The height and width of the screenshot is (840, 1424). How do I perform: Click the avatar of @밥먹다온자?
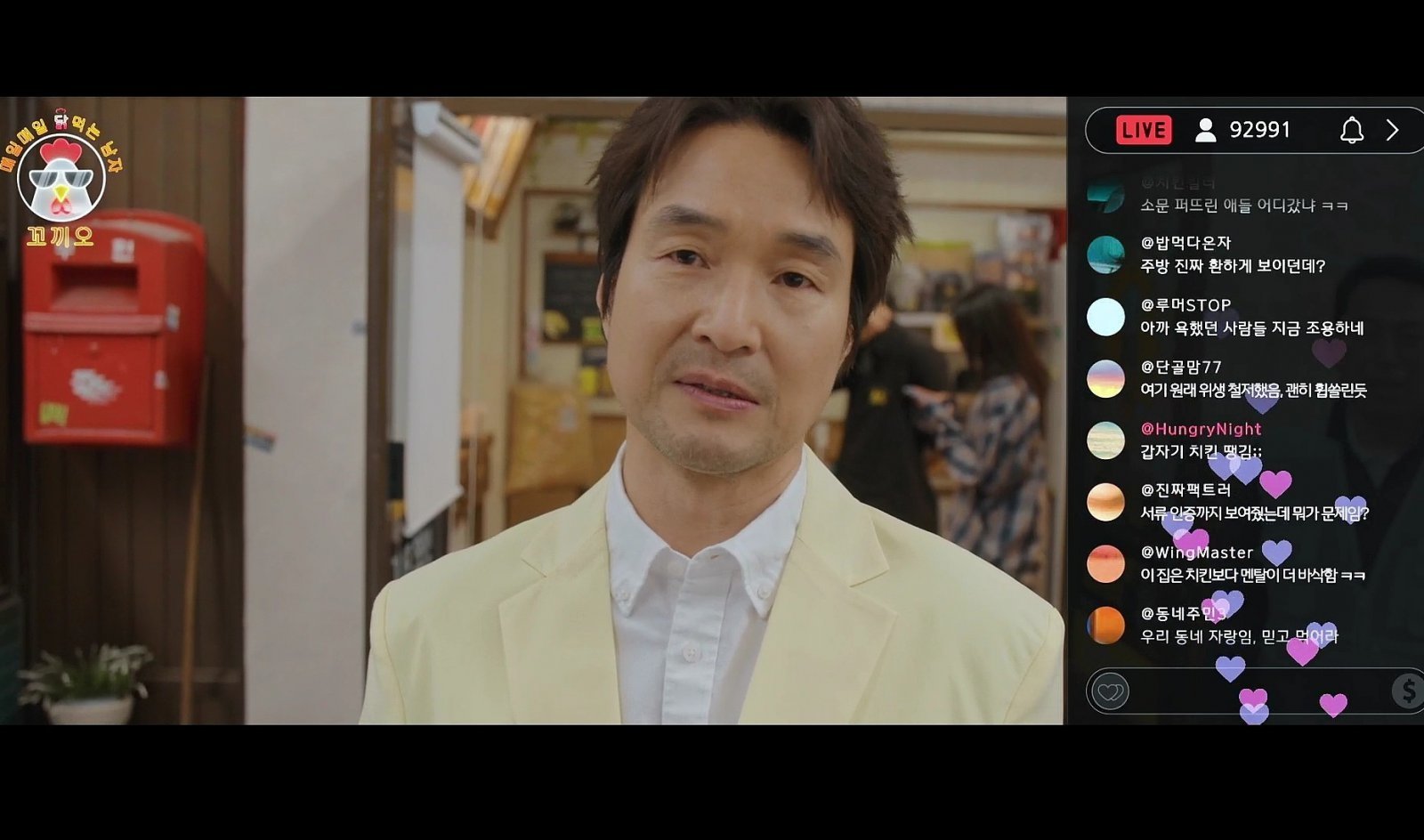click(1105, 255)
